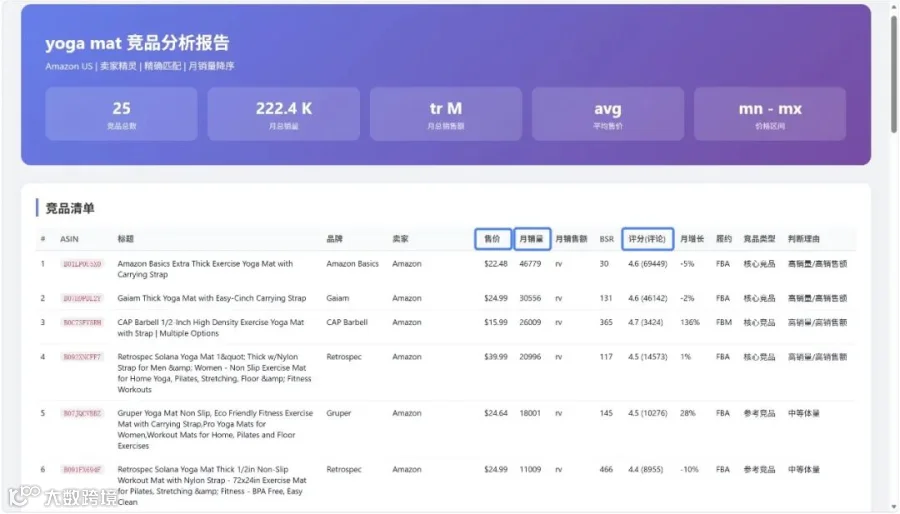Screen dimensions: 900x514
Task: Click the brand cell 'Gruper'
Action: (339, 413)
